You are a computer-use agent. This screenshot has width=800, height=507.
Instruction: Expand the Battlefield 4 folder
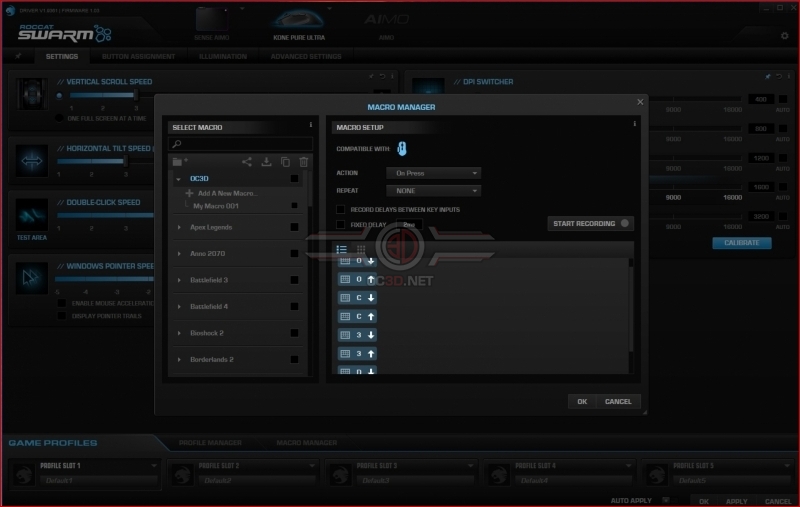[x=179, y=307]
